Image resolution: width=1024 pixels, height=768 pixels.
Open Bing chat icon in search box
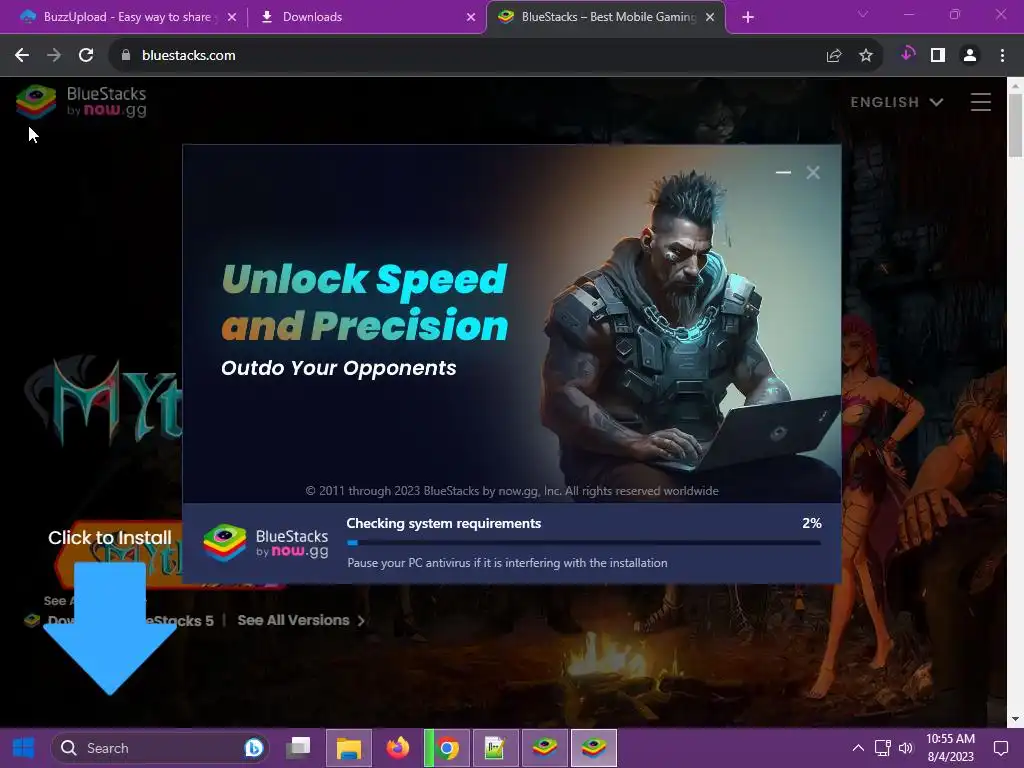click(x=253, y=748)
